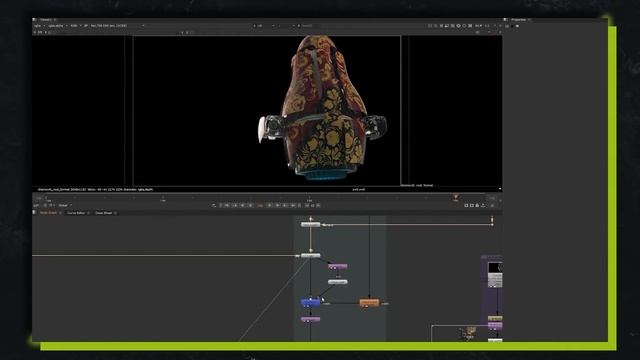
Task: Select the Viewer tab
Action: [46, 20]
